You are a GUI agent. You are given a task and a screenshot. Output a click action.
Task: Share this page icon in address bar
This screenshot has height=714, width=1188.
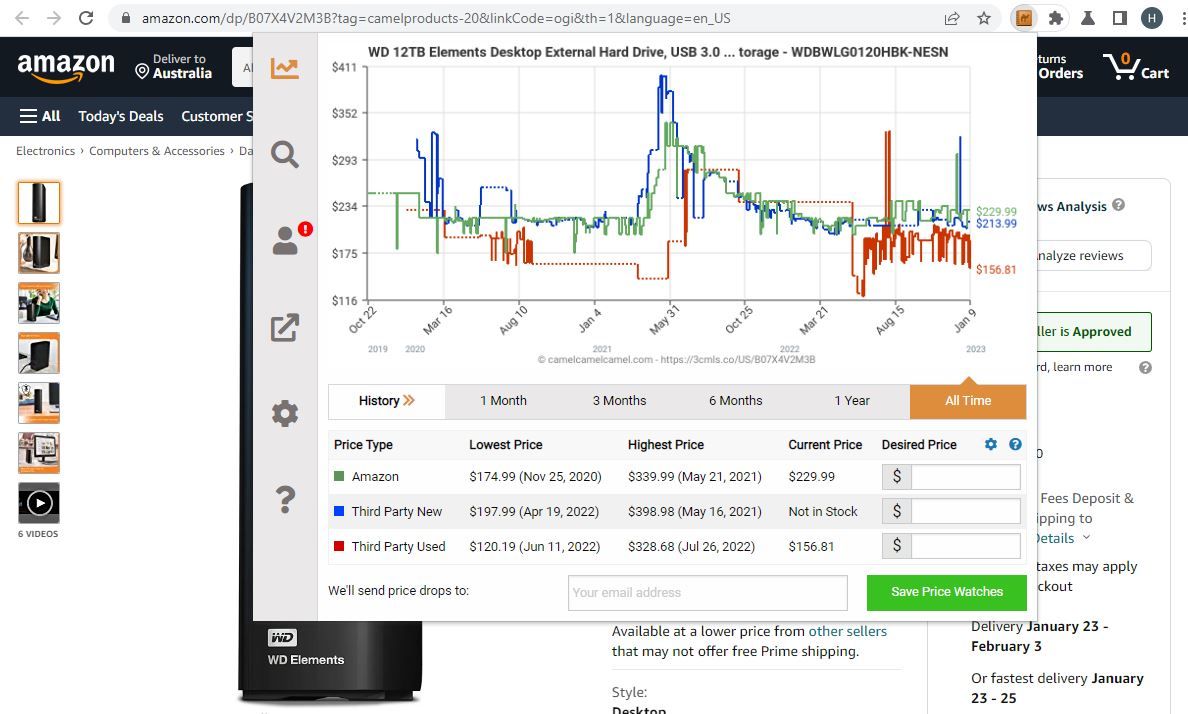[x=952, y=18]
